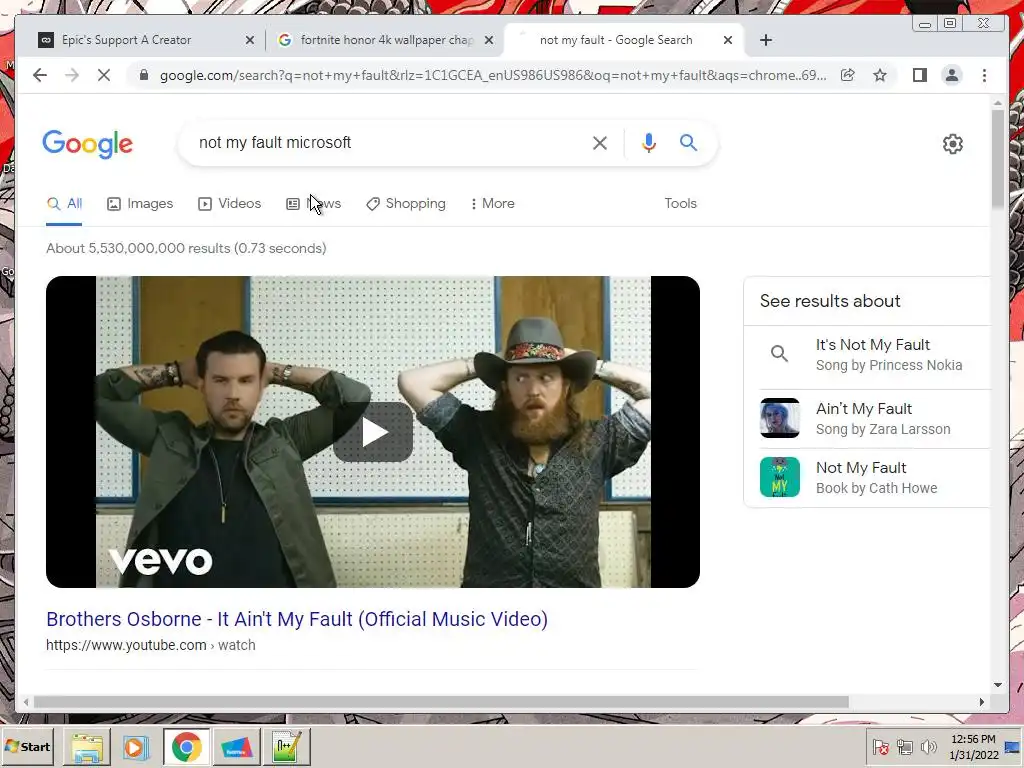The width and height of the screenshot is (1024, 768).
Task: Open Google quick settings gear
Action: [953, 144]
